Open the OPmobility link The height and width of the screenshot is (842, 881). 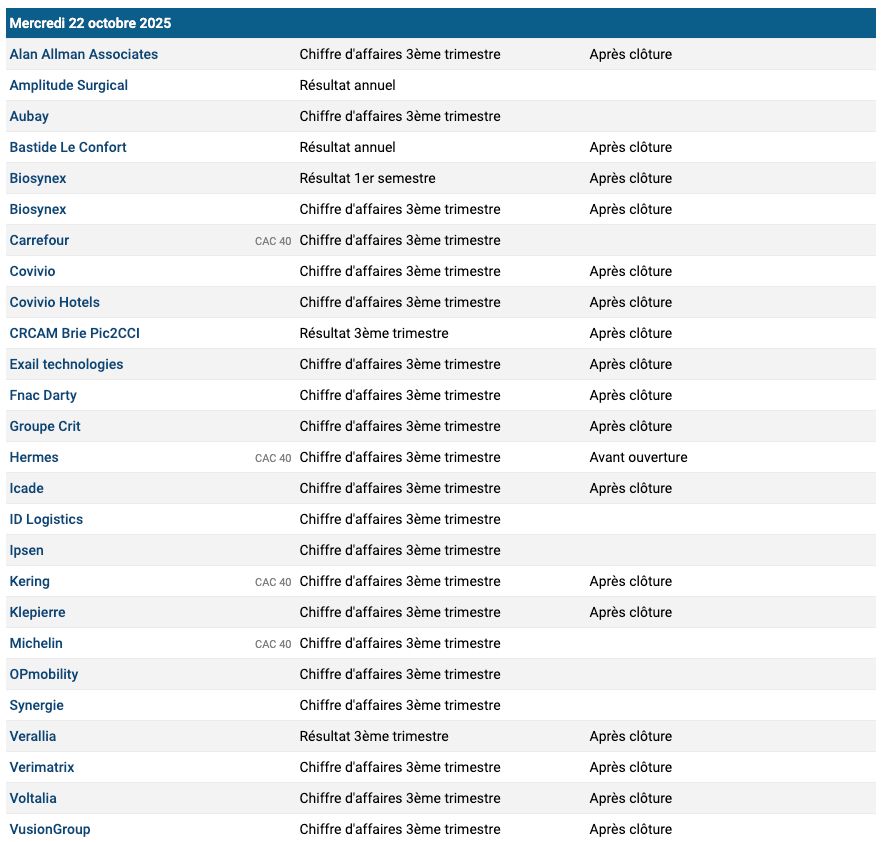(x=44, y=674)
